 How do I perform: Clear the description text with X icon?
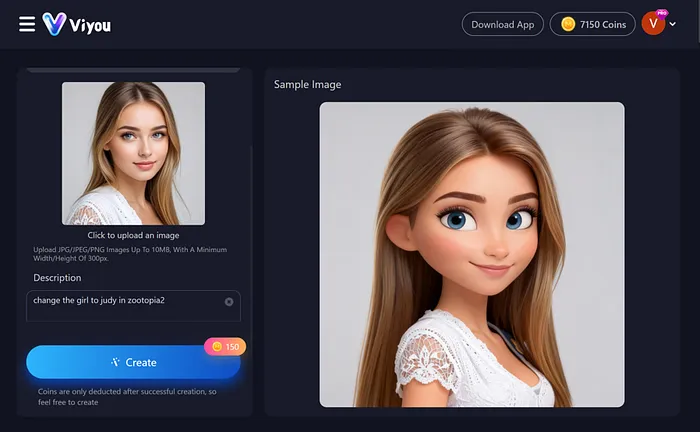click(229, 301)
